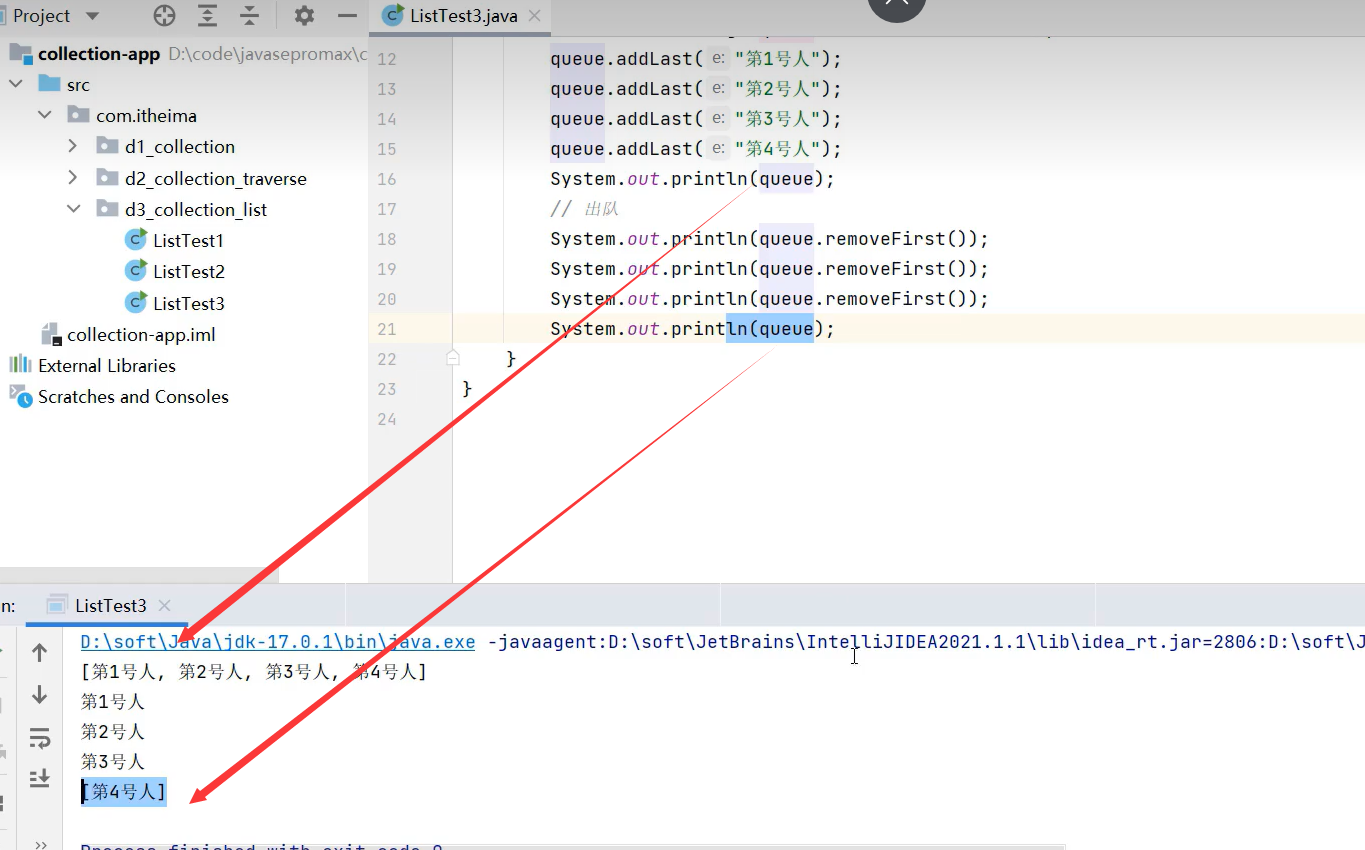The height and width of the screenshot is (850, 1365).
Task: Select collection-app.iml file
Action: (x=141, y=334)
